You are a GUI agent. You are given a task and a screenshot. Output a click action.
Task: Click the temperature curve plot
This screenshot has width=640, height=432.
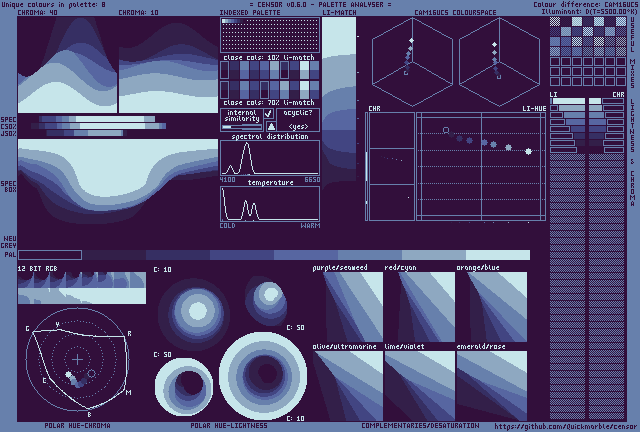[x=270, y=204]
